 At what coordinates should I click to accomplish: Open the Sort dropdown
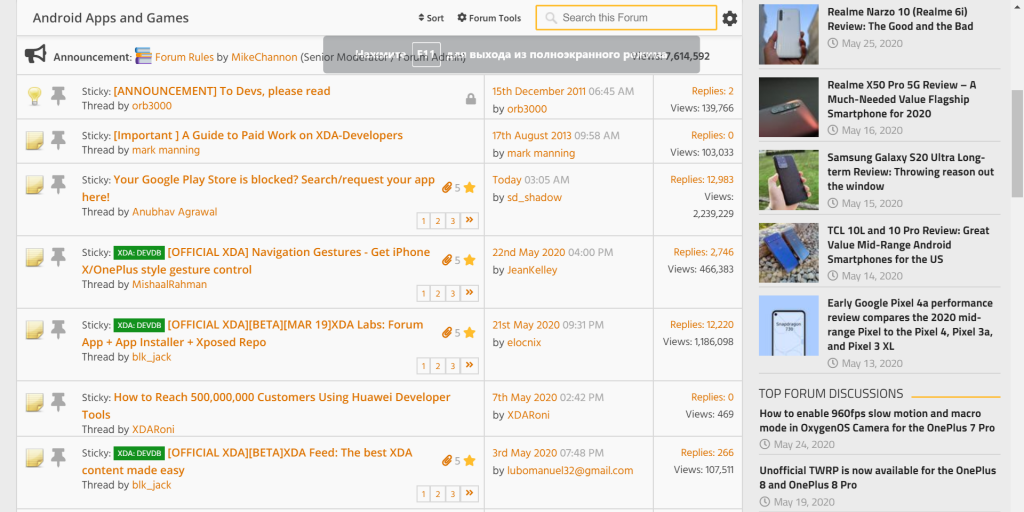coord(431,18)
